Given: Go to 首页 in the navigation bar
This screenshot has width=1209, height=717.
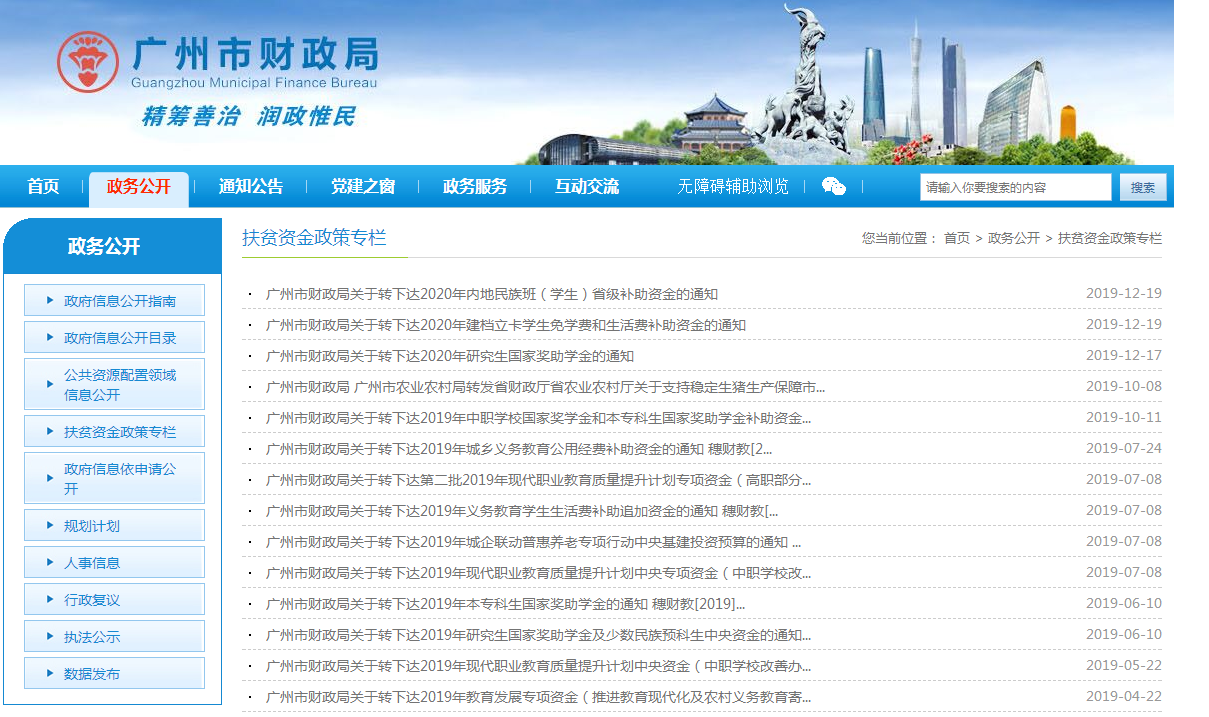Looking at the screenshot, I should 43,187.
